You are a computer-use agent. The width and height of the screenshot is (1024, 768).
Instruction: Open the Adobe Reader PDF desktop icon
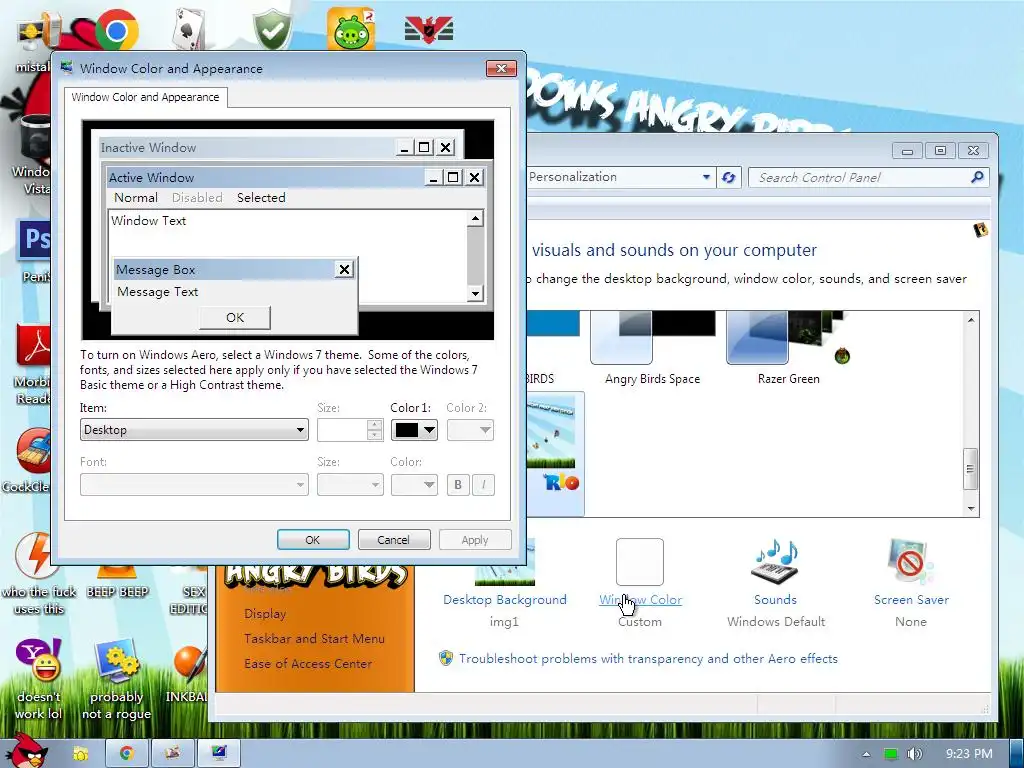point(34,345)
